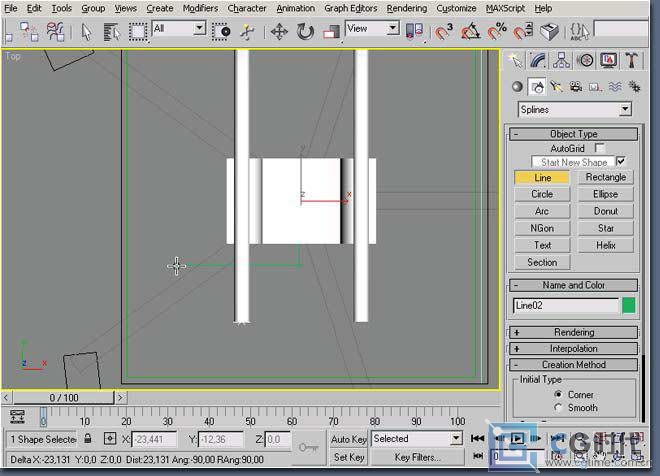Choose the Rectangular Selection Region tool
The width and height of the screenshot is (660, 476).
click(138, 32)
